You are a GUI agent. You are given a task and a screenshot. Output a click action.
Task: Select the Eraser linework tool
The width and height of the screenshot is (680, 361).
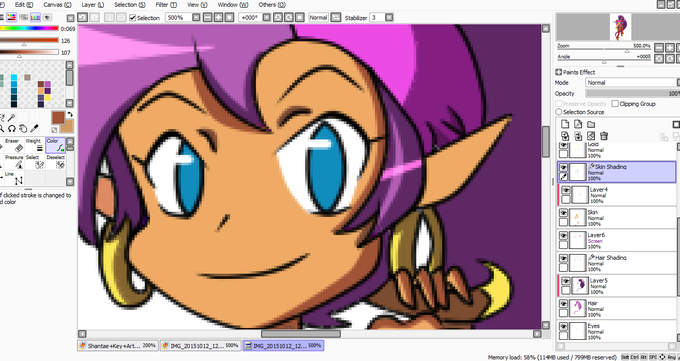tap(13, 145)
